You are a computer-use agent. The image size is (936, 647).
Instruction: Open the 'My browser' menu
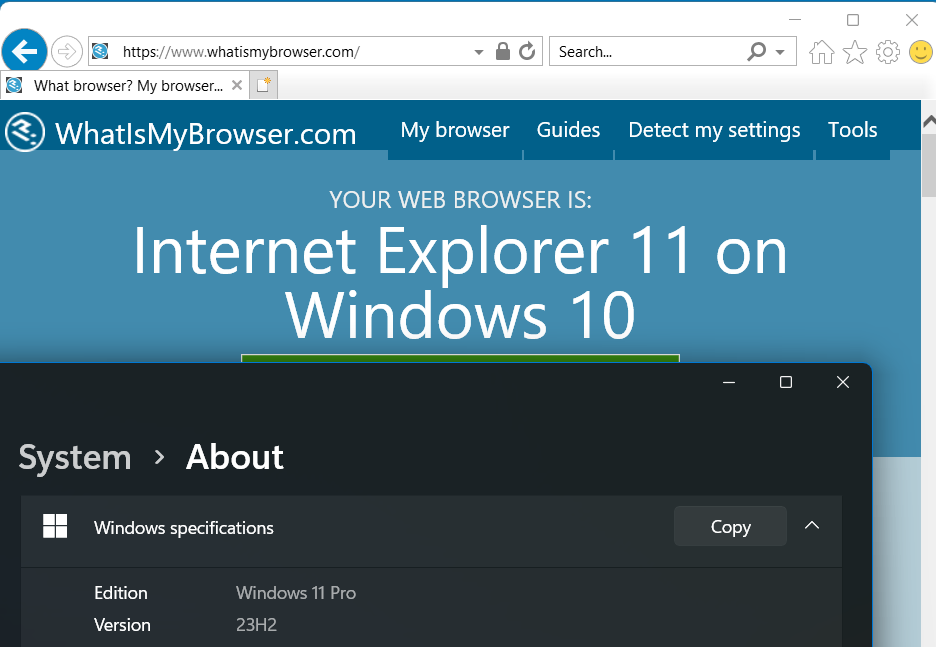click(x=455, y=130)
